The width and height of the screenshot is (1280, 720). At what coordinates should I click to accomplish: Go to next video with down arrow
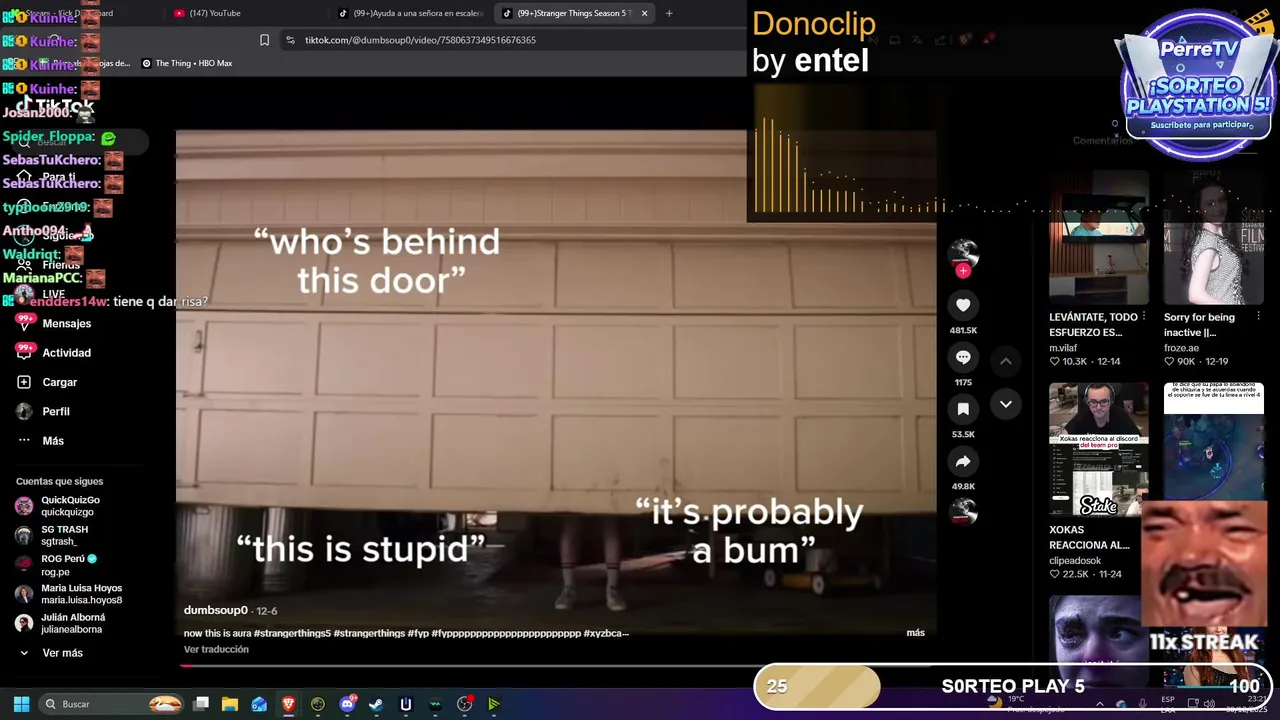click(x=1006, y=404)
